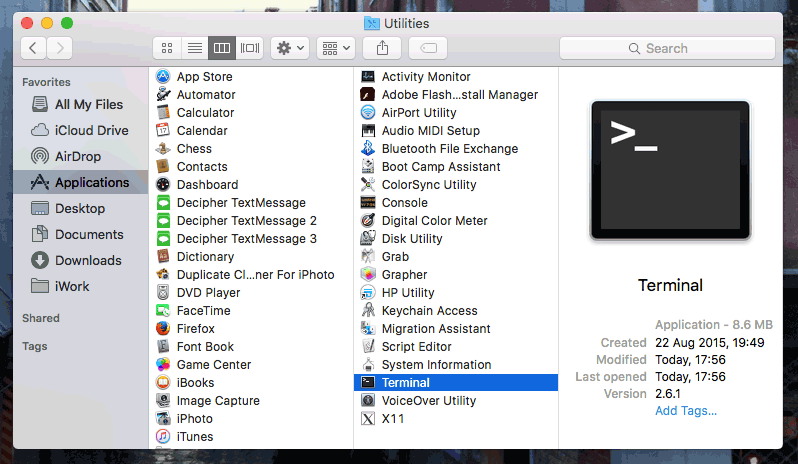The image size is (798, 464).
Task: Click the Keychain Access icon
Action: pos(367,310)
